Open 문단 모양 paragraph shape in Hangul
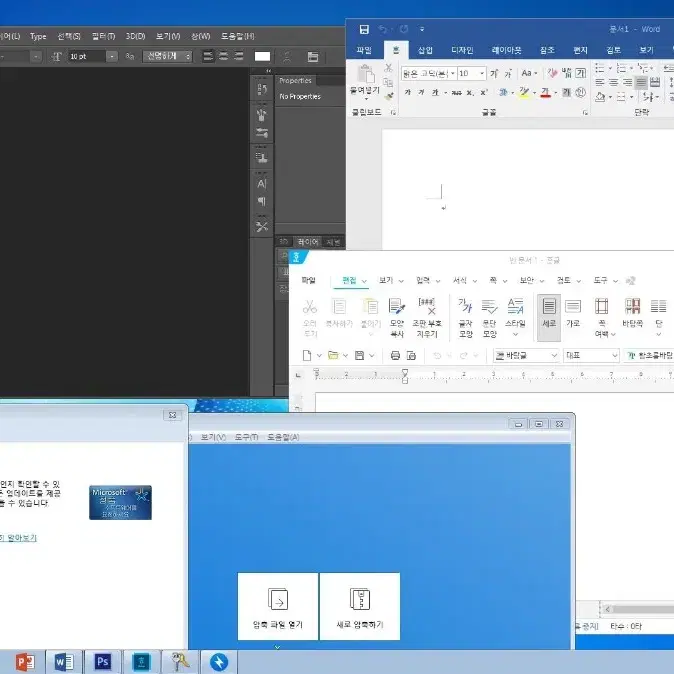The image size is (674, 674). [x=490, y=317]
